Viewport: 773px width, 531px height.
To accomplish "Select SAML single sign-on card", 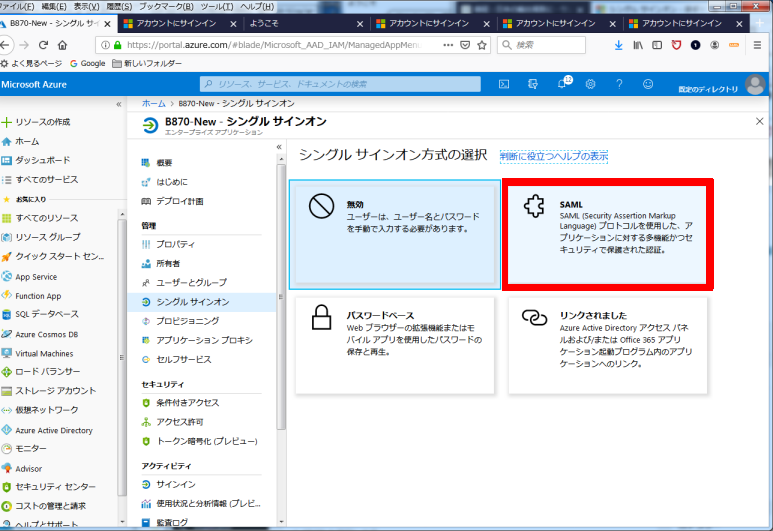I will pos(608,235).
